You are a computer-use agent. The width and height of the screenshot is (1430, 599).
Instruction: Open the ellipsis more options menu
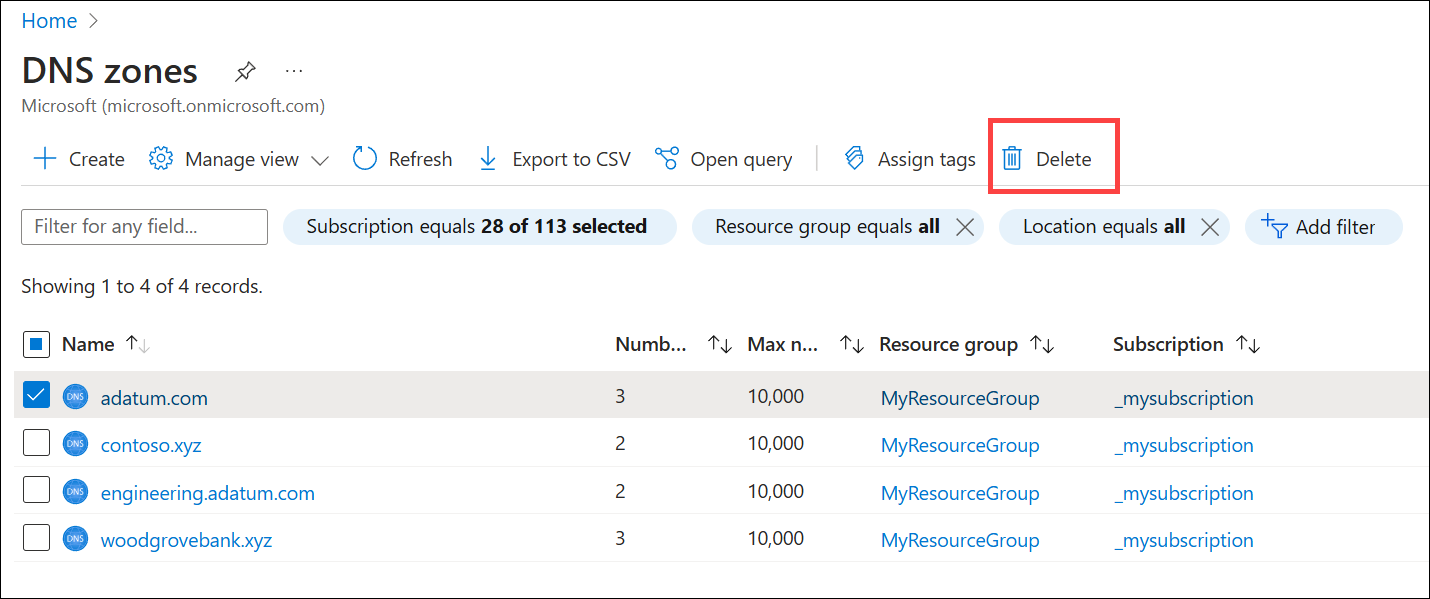point(293,72)
